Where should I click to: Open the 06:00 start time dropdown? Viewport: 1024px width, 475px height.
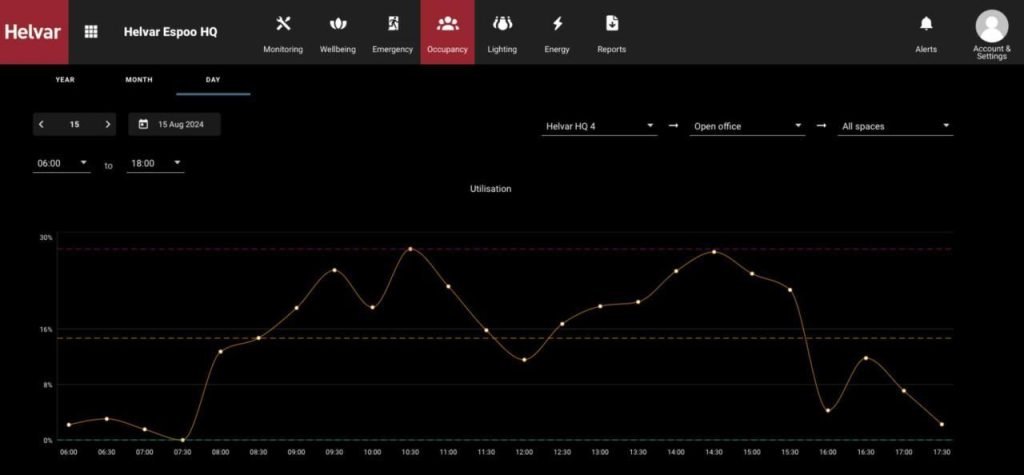tap(63, 163)
